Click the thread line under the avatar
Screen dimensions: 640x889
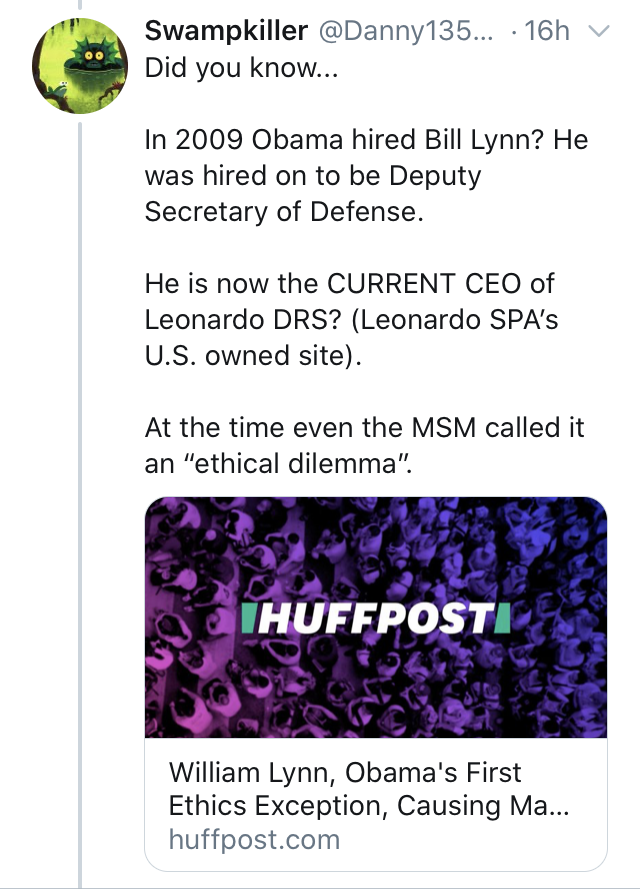80,505
